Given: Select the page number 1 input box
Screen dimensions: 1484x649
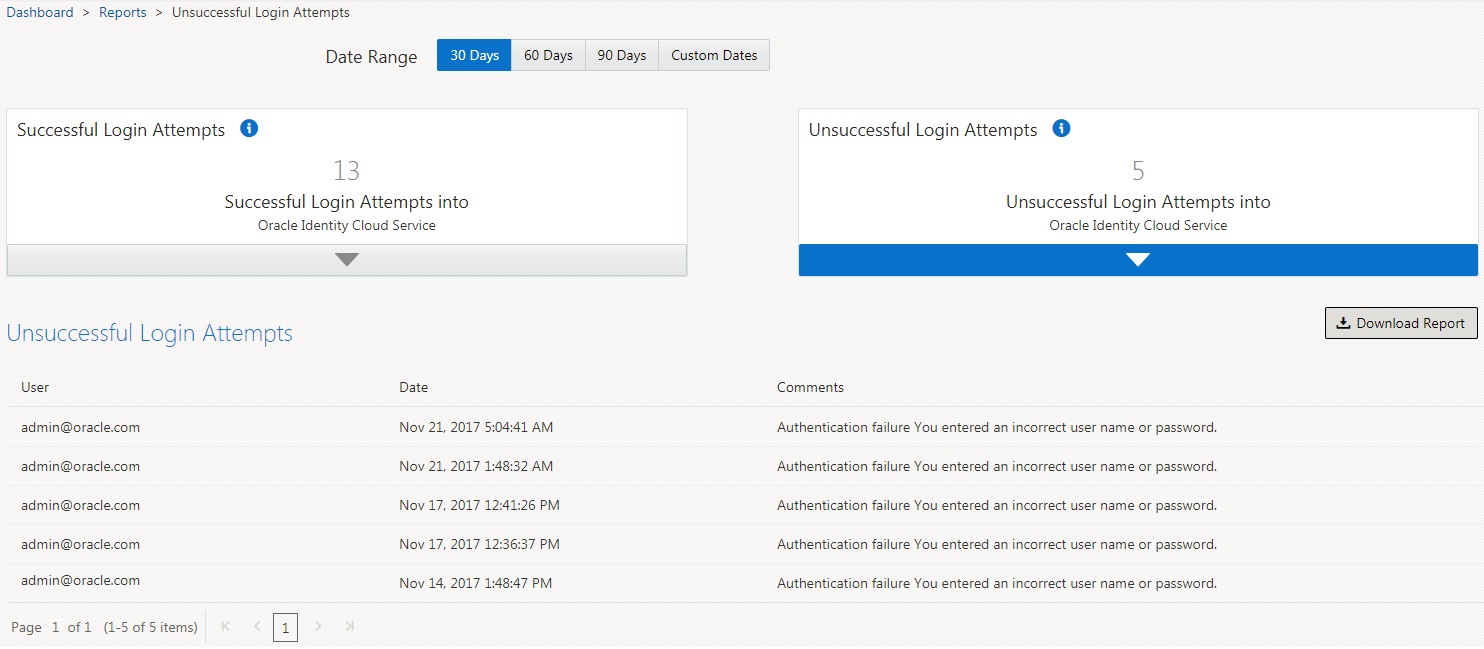Looking at the screenshot, I should (x=285, y=627).
